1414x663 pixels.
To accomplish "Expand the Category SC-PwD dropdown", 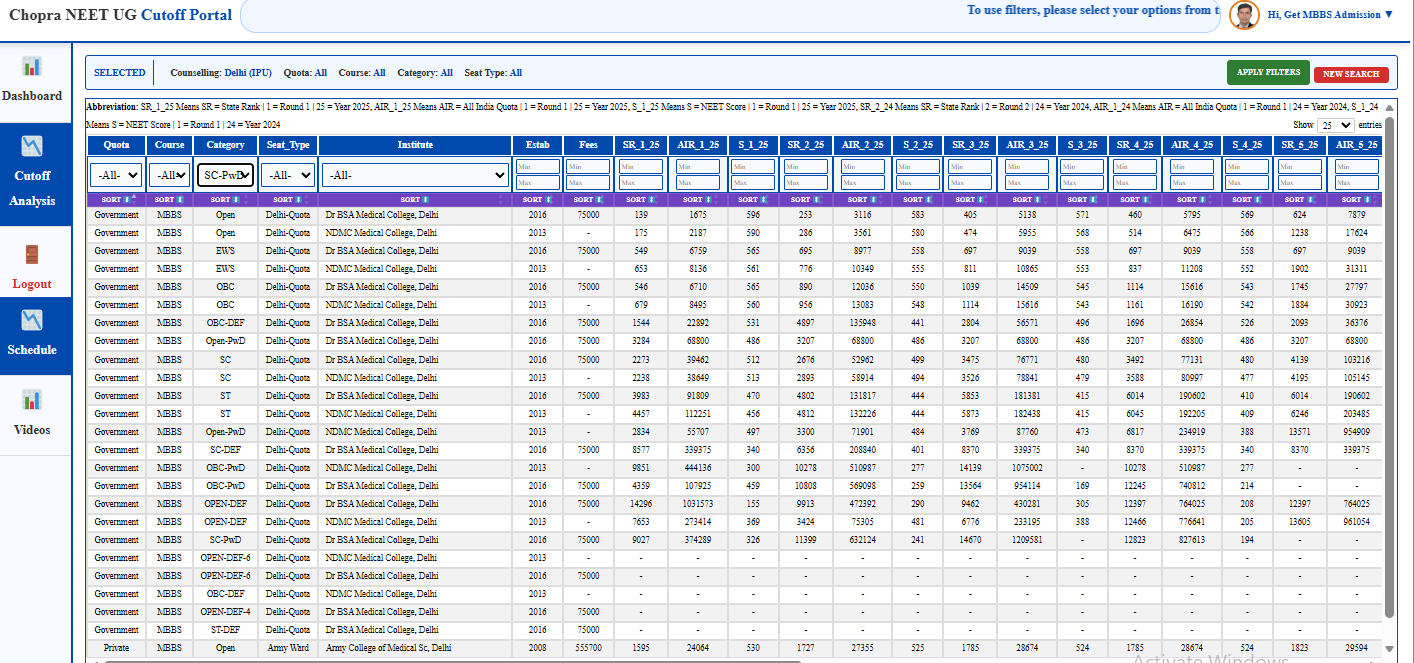I will (225, 176).
